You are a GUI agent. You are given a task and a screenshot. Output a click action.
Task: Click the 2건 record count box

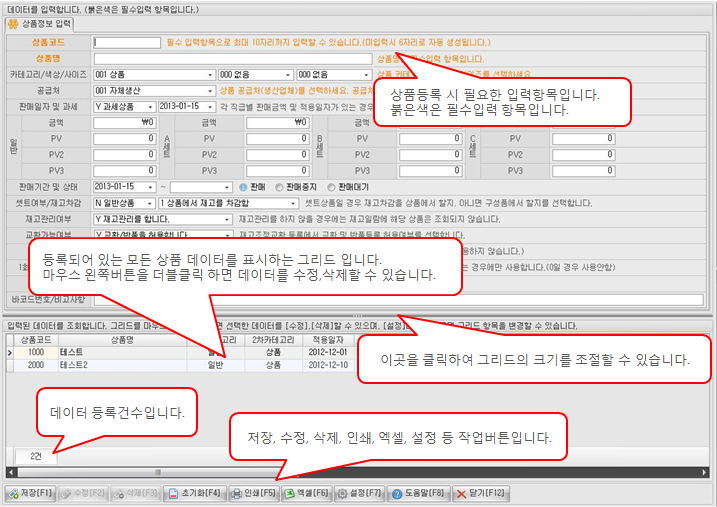tap(36, 456)
